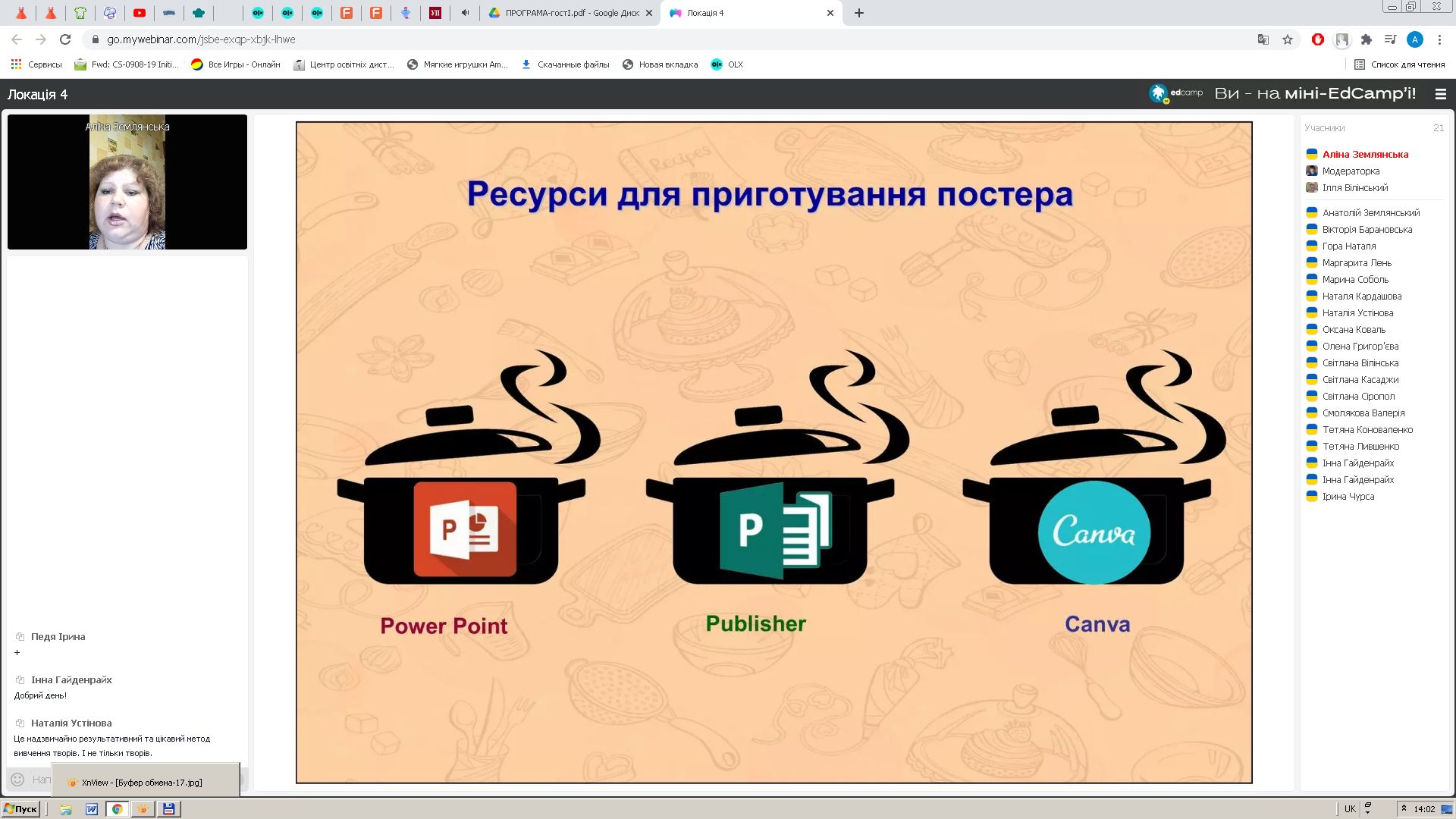Viewport: 1456px width, 819px height.
Task: Open Microsoft Word from the taskbar
Action: pyautogui.click(x=92, y=809)
